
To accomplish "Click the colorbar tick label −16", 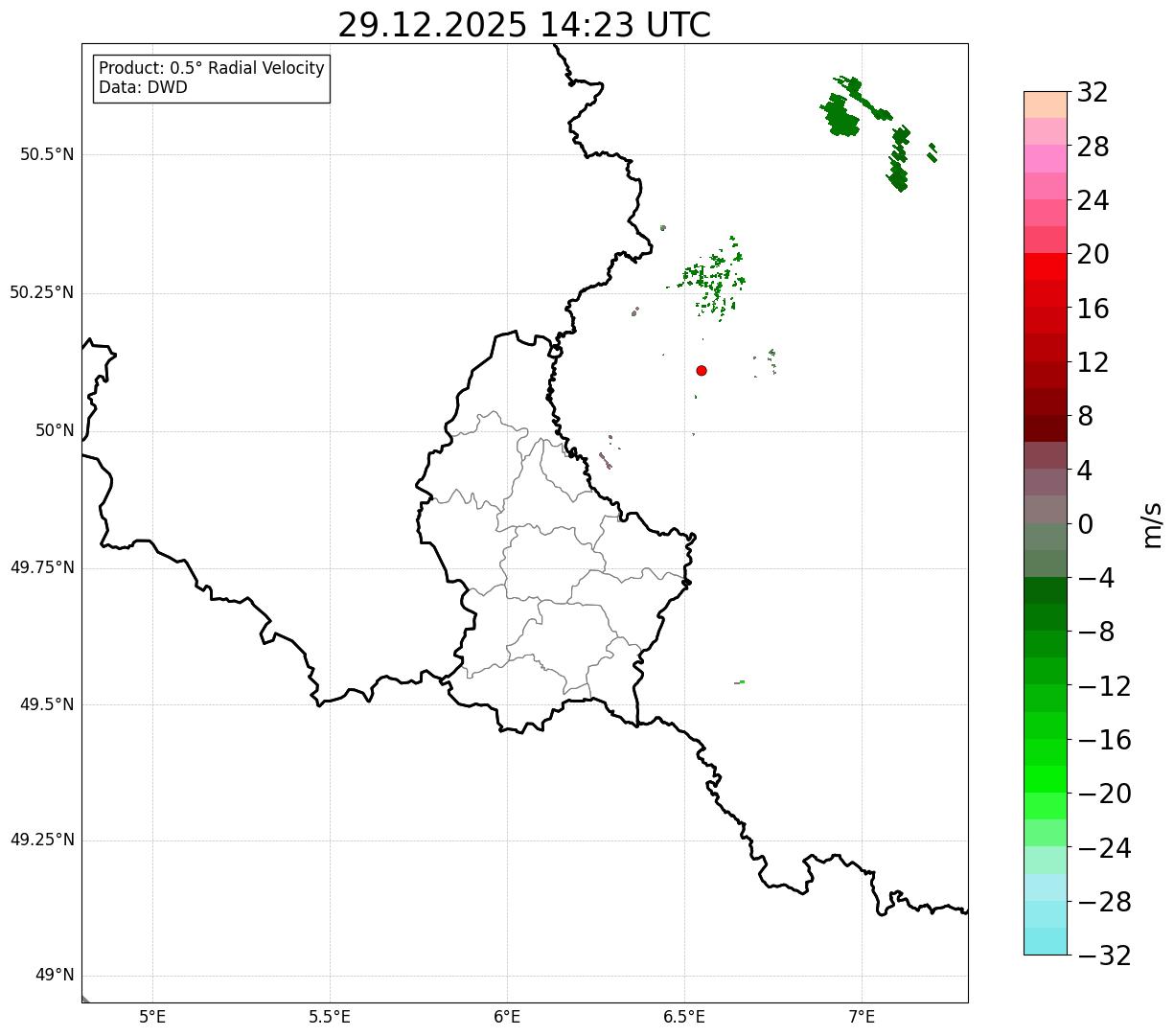I will coord(1104,740).
